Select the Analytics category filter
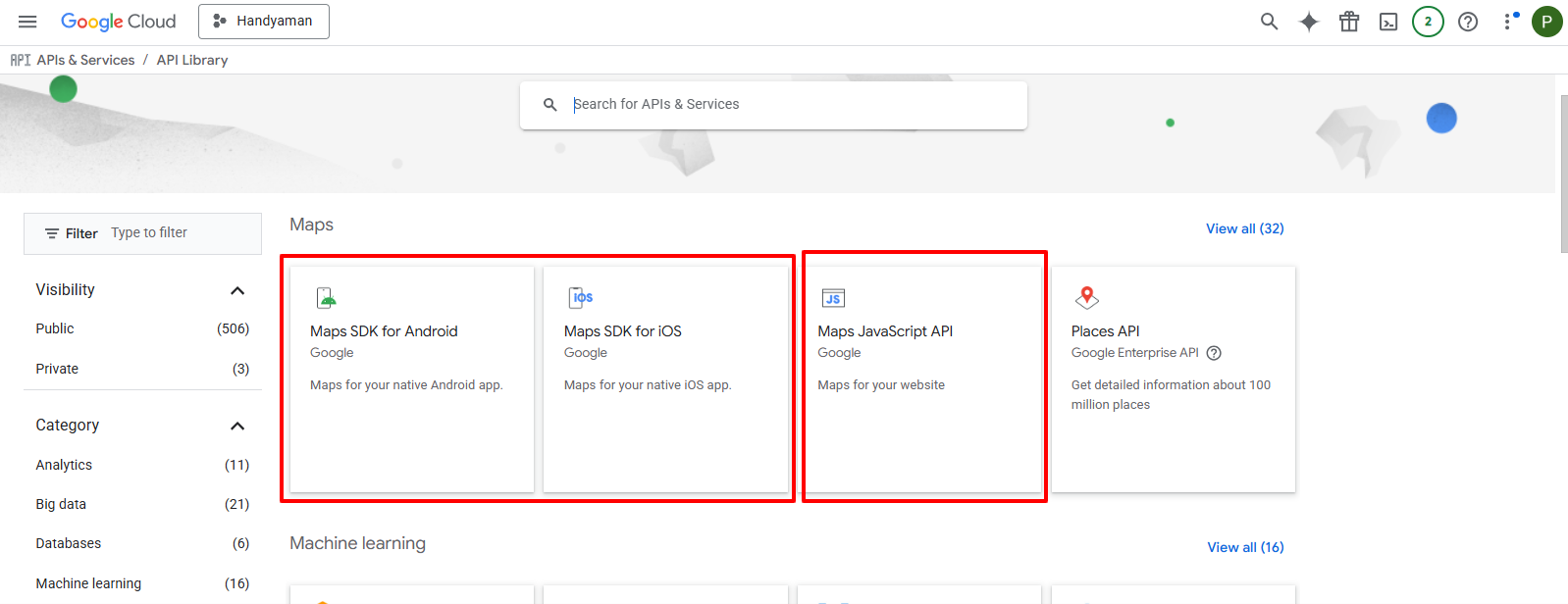The image size is (1568, 604). [64, 465]
